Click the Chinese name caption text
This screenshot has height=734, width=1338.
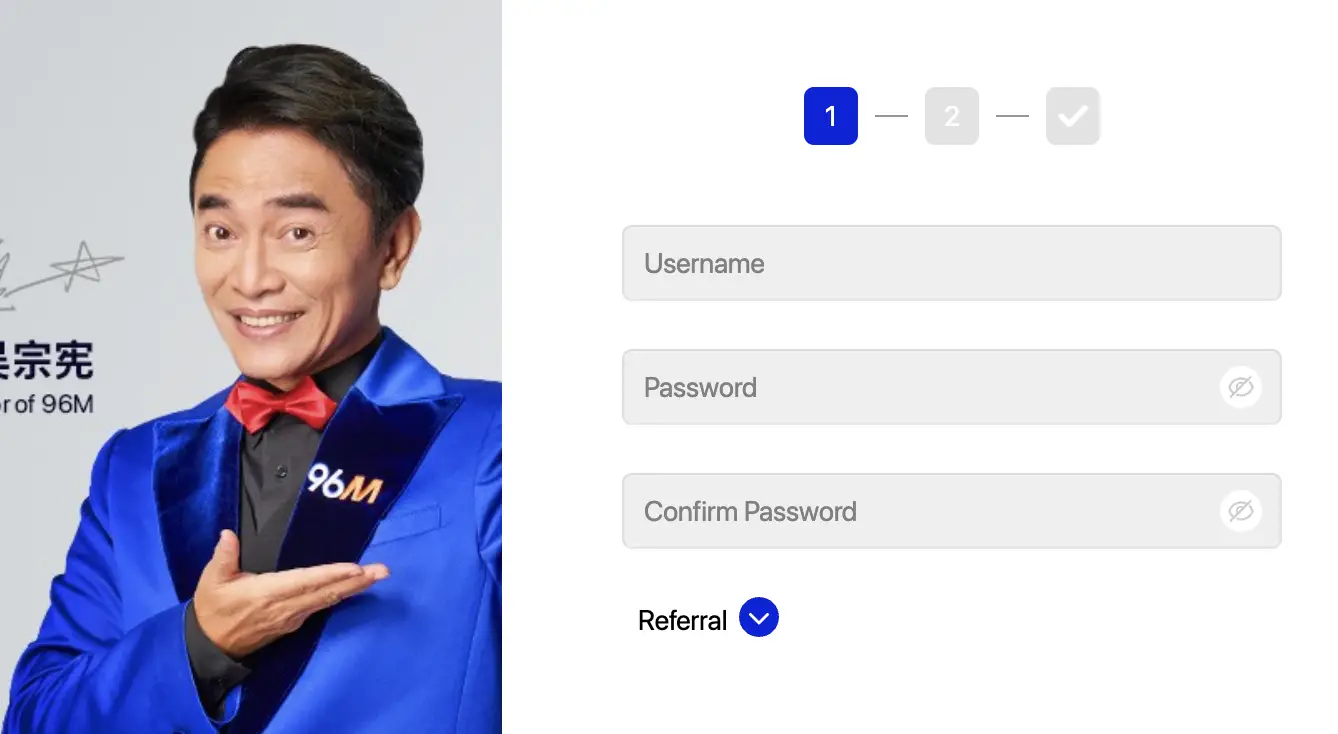(50, 360)
